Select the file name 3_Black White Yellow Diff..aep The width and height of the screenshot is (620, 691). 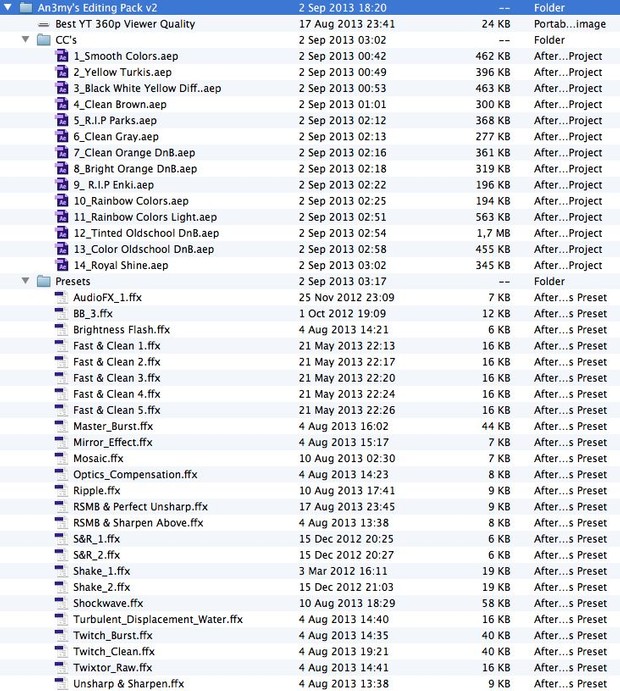(x=147, y=89)
